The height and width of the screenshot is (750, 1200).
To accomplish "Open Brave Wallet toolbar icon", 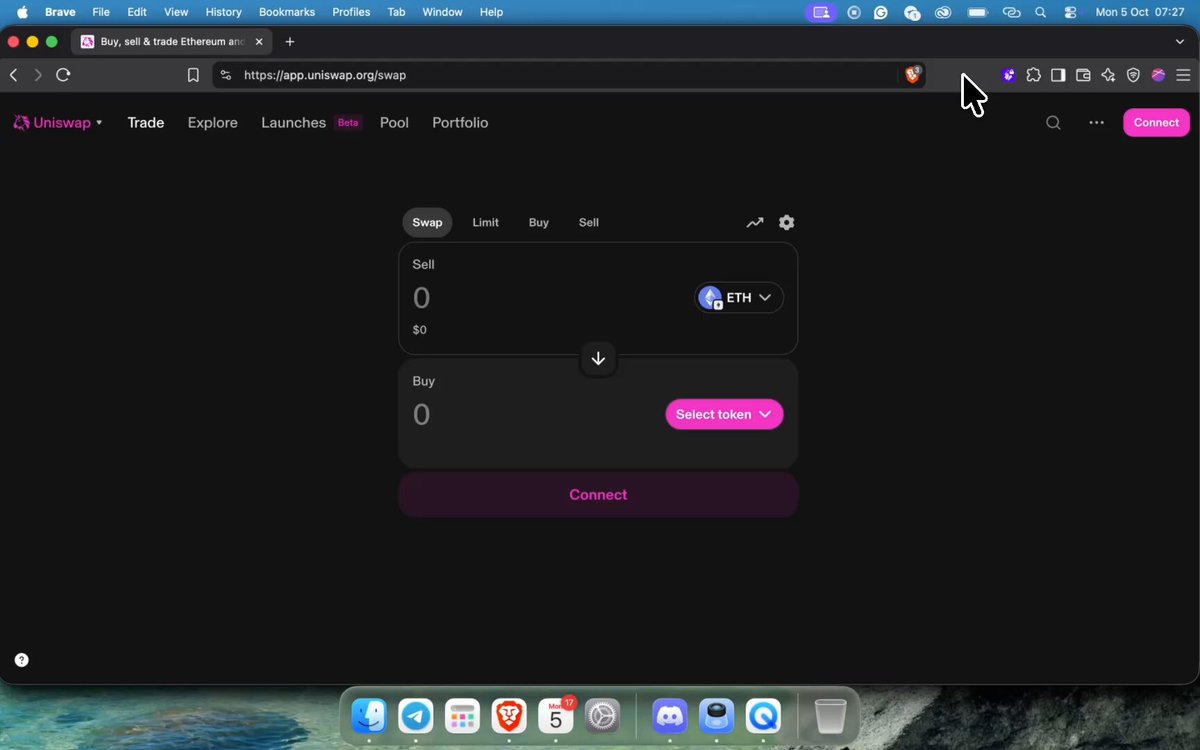I will pyautogui.click(x=1083, y=75).
